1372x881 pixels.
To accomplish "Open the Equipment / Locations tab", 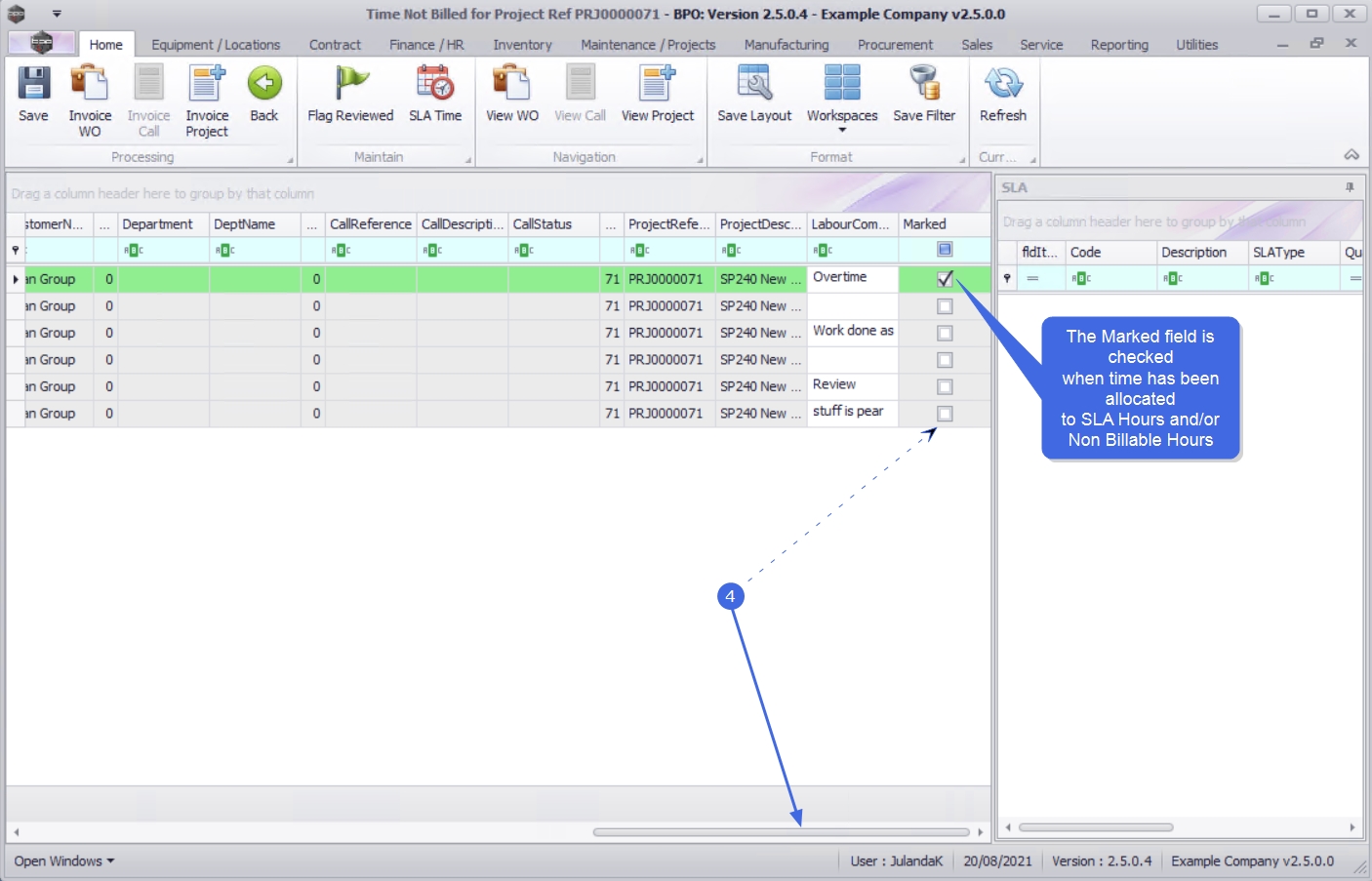I will pos(216,45).
